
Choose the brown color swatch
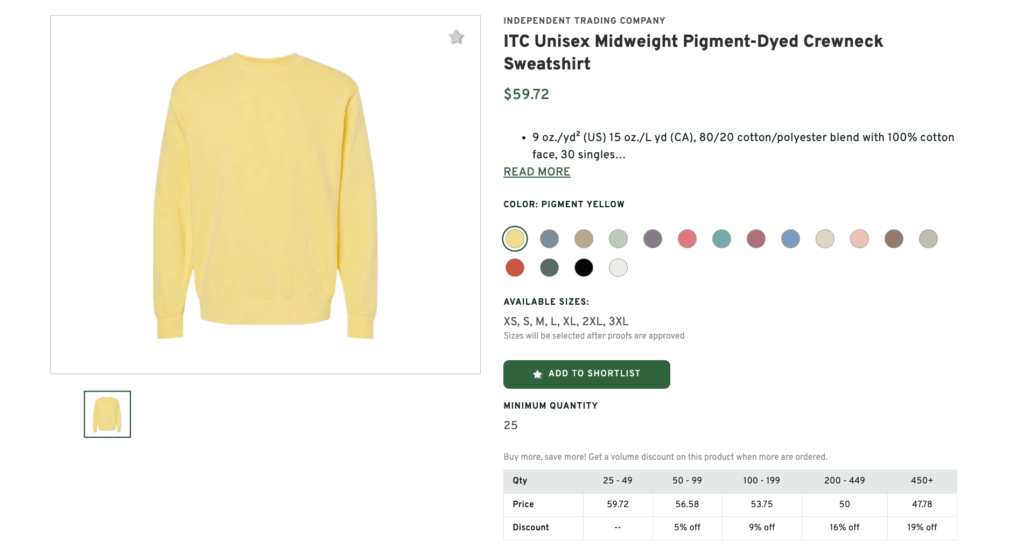pyautogui.click(x=893, y=239)
